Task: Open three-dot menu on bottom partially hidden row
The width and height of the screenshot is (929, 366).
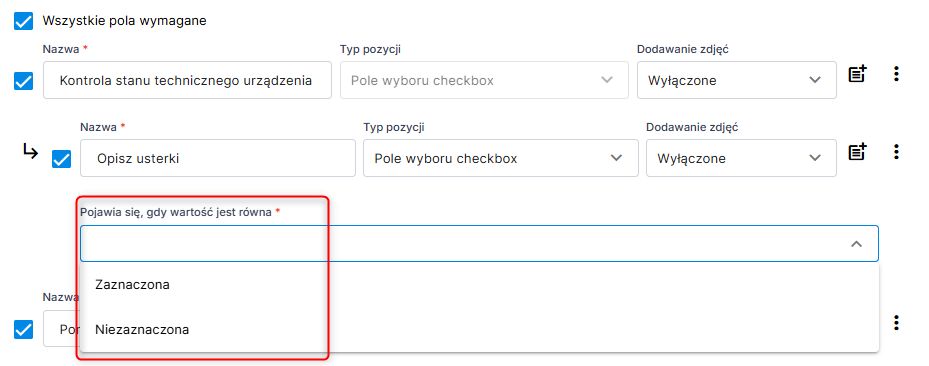Action: (x=896, y=323)
